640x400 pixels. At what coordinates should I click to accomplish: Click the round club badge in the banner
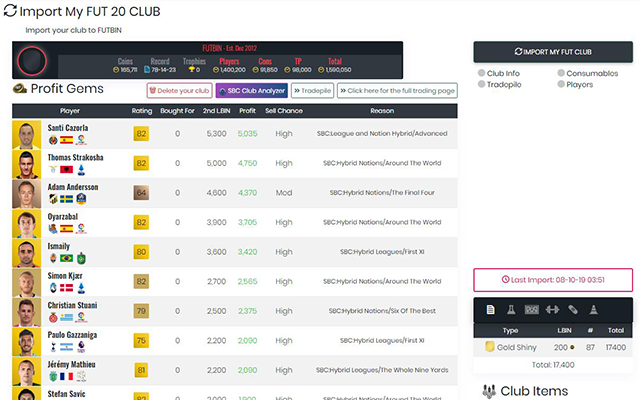[x=32, y=61]
